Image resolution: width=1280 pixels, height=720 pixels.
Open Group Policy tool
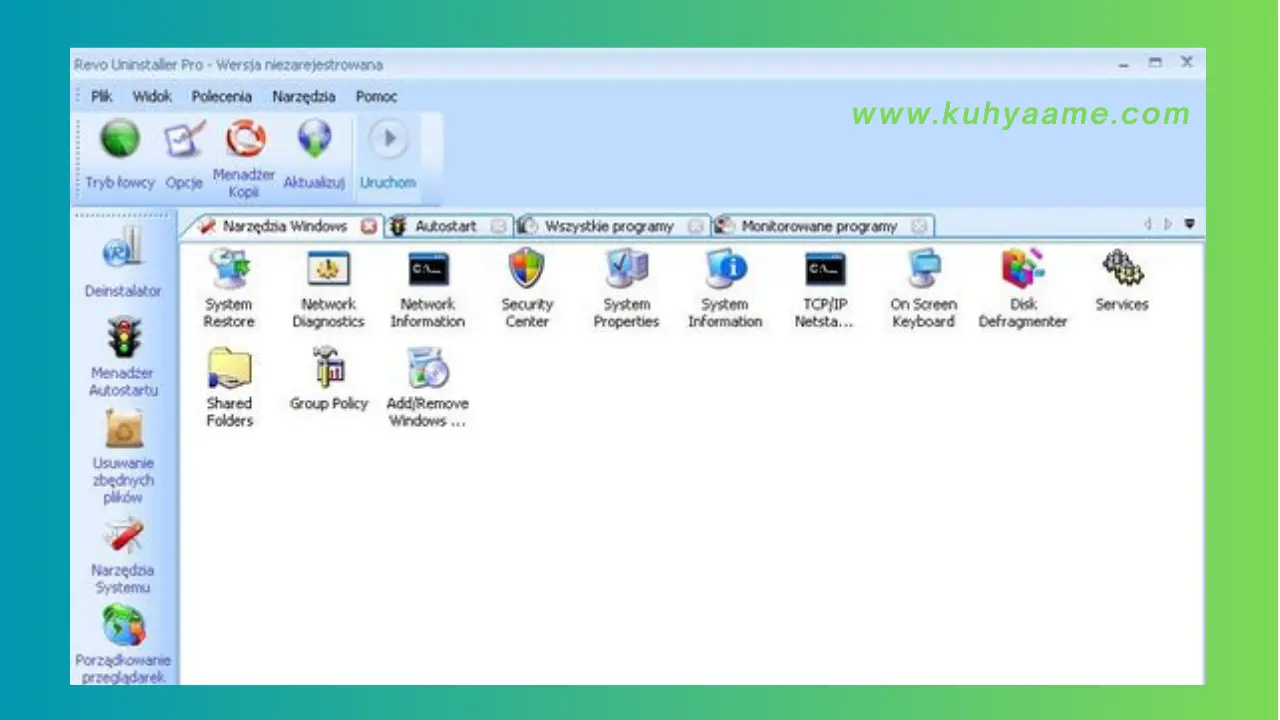tap(328, 380)
